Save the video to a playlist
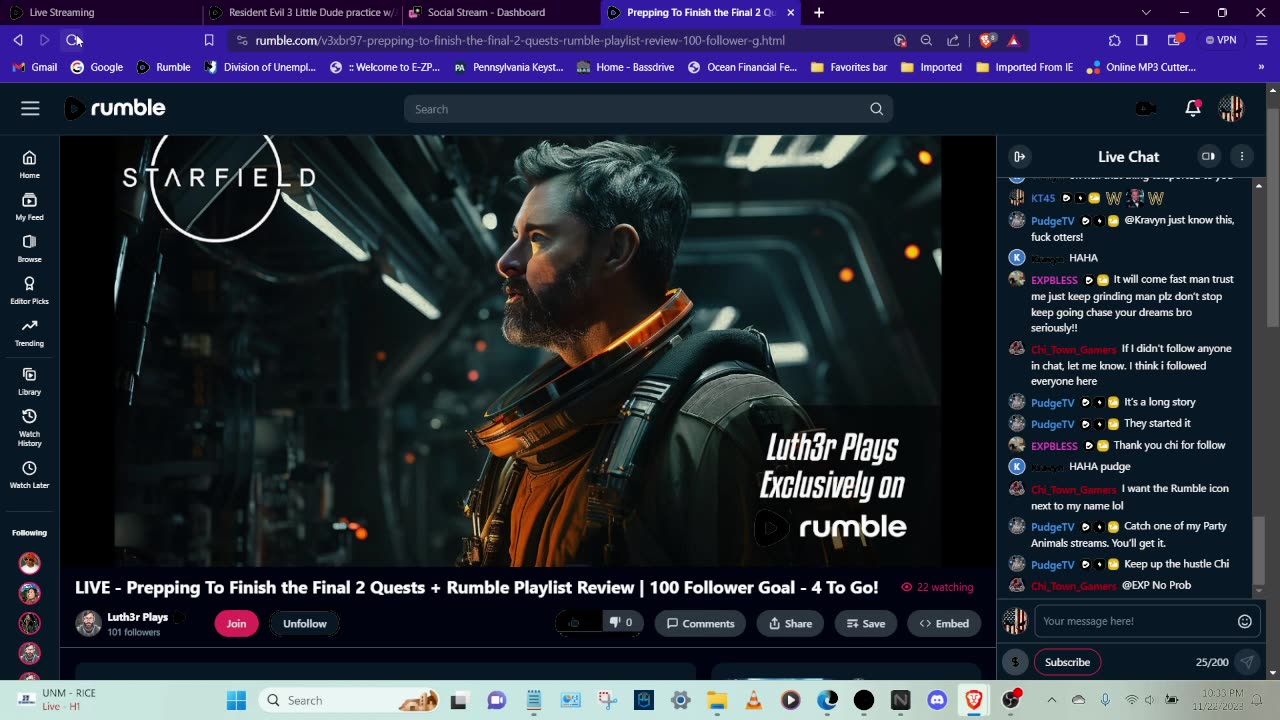This screenshot has height=720, width=1280. (866, 623)
